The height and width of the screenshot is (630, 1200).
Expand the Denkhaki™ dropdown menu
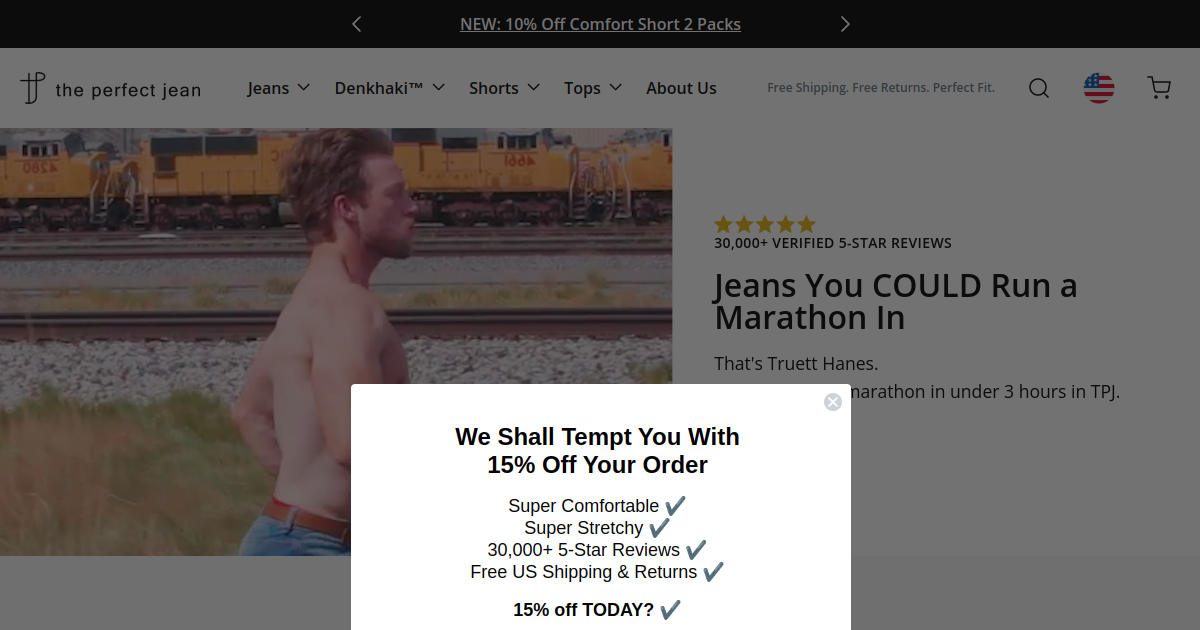click(x=390, y=88)
